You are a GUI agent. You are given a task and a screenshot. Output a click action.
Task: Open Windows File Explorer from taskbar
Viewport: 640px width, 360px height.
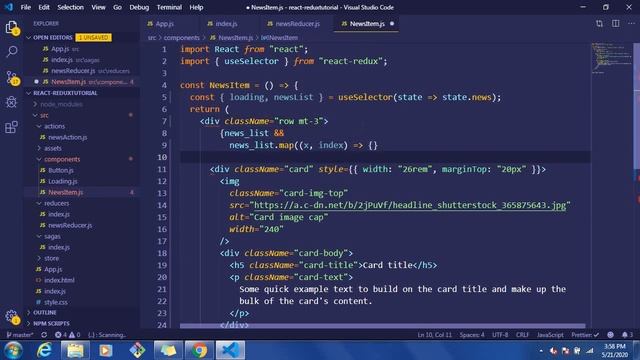pyautogui.click(x=75, y=350)
